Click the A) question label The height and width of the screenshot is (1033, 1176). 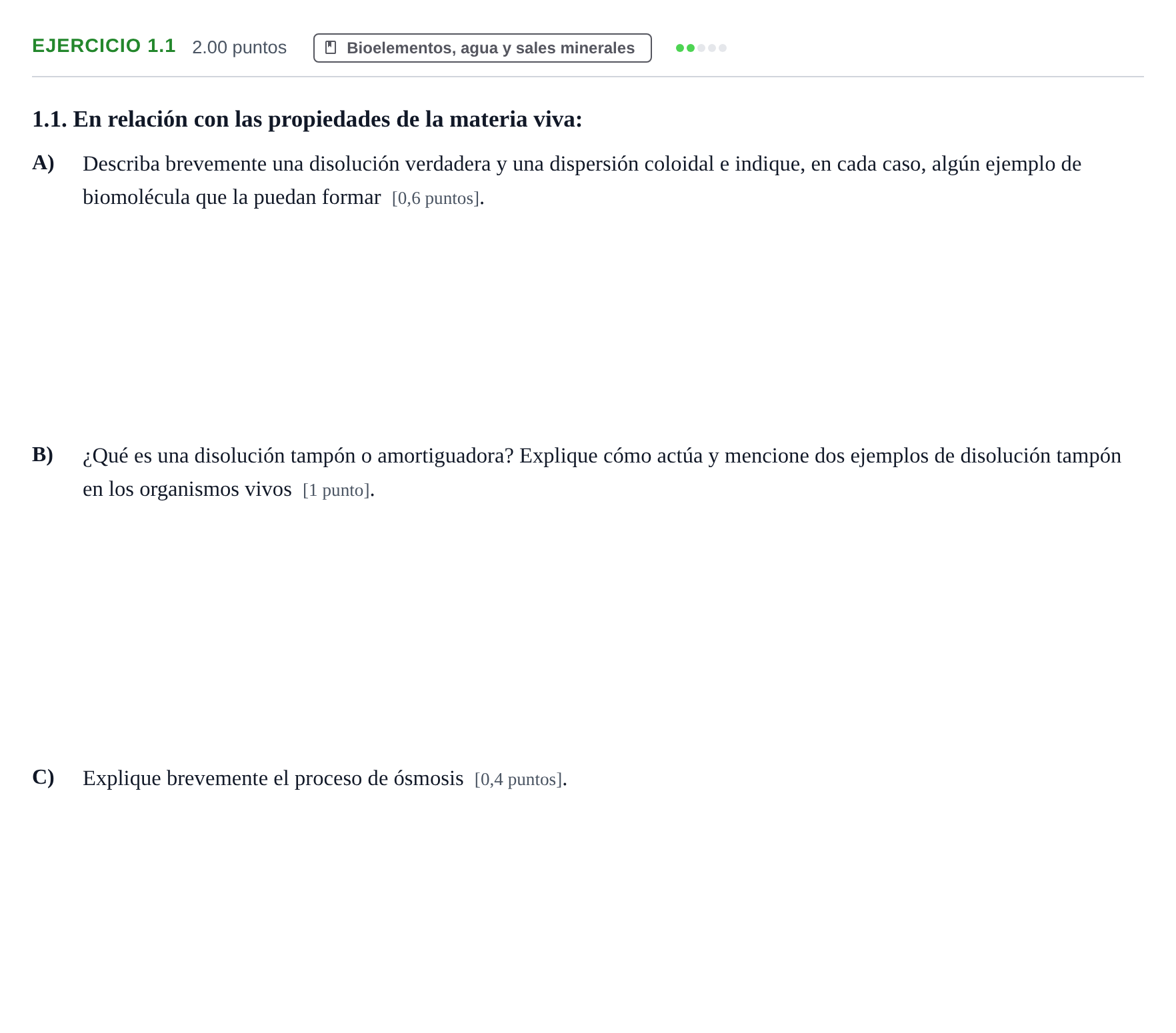pos(43,163)
